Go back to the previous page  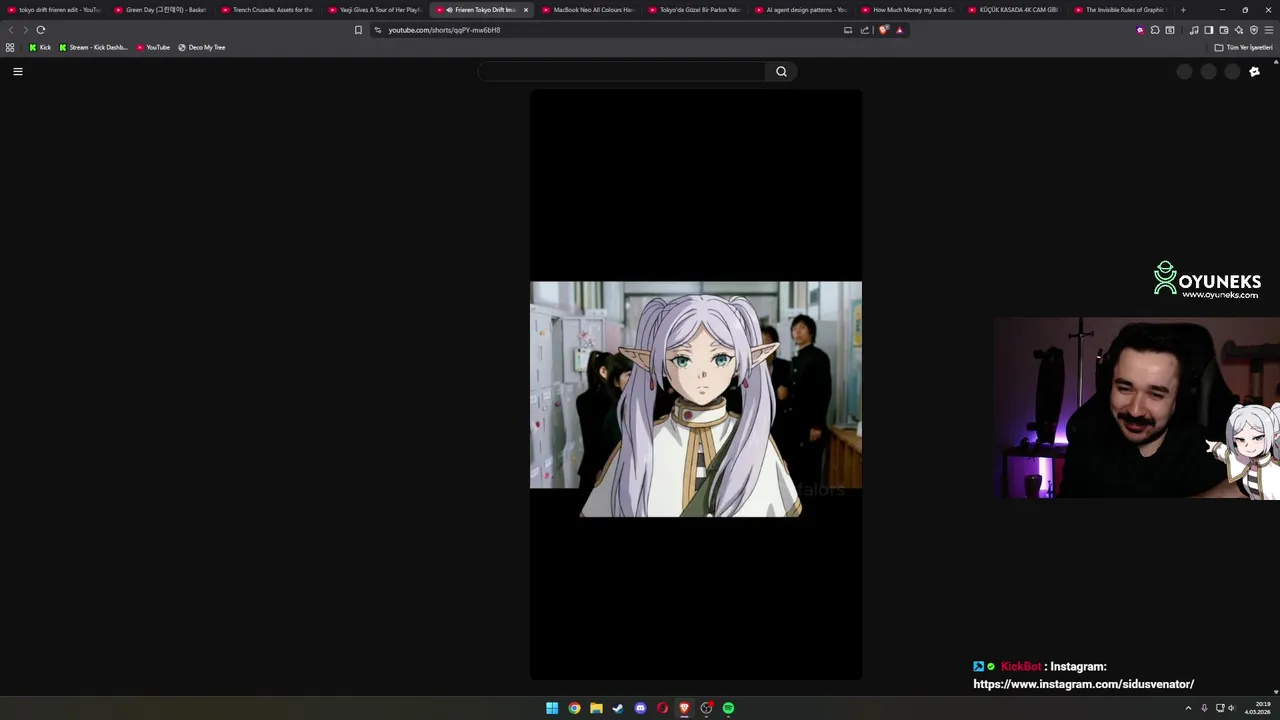11,30
